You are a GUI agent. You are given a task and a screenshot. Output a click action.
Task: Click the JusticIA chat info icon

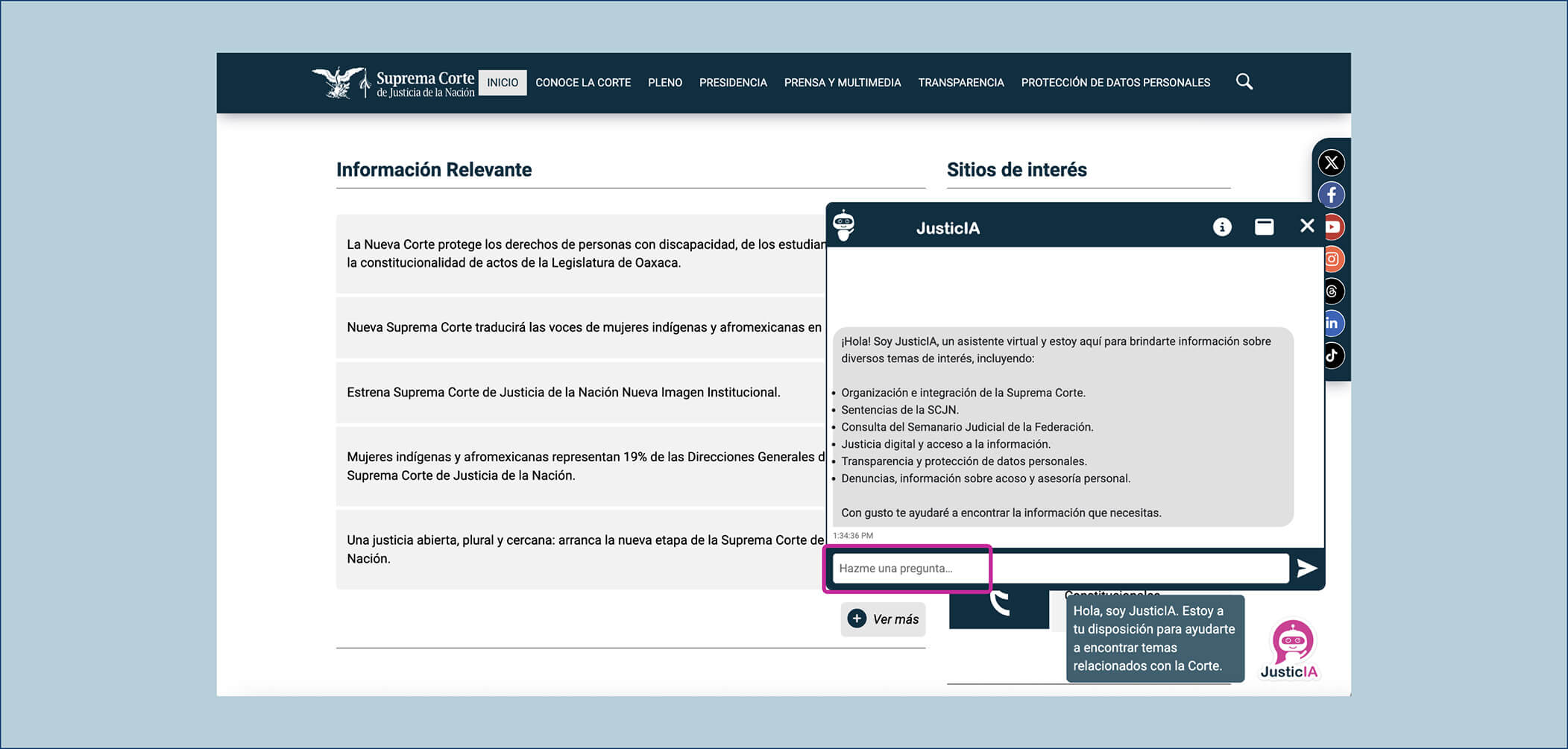(x=1221, y=227)
